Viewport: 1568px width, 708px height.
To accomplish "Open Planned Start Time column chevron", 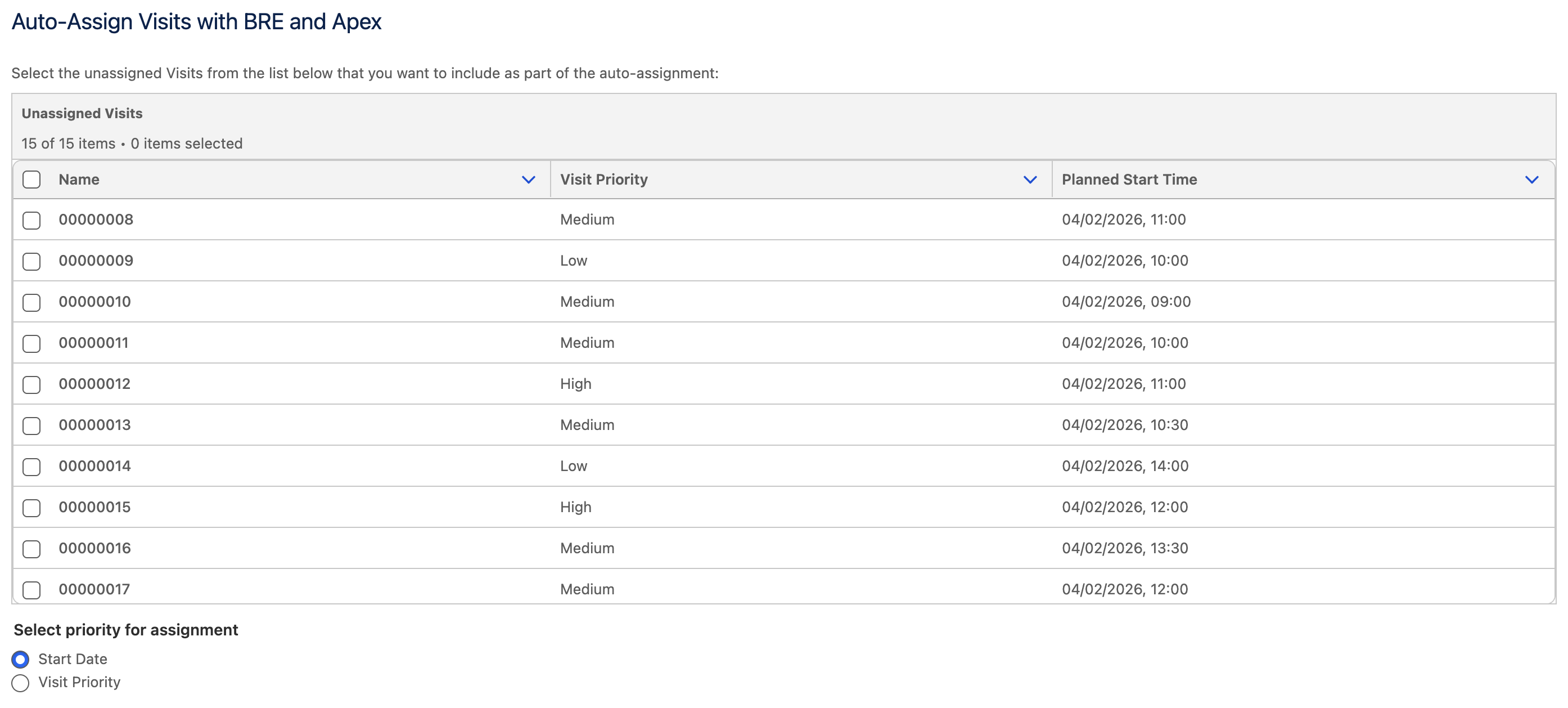I will click(x=1531, y=180).
